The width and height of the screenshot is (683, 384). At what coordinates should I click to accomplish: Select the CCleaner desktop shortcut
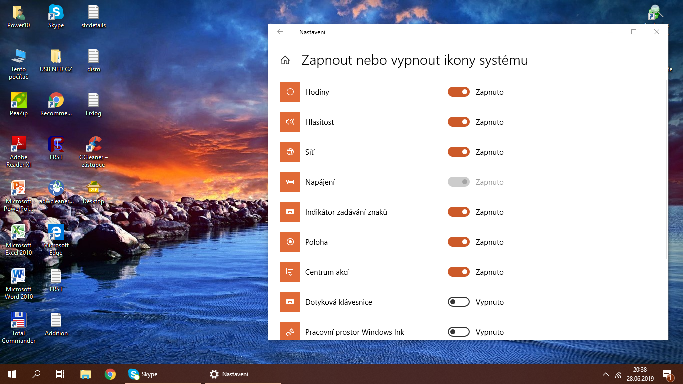point(93,152)
